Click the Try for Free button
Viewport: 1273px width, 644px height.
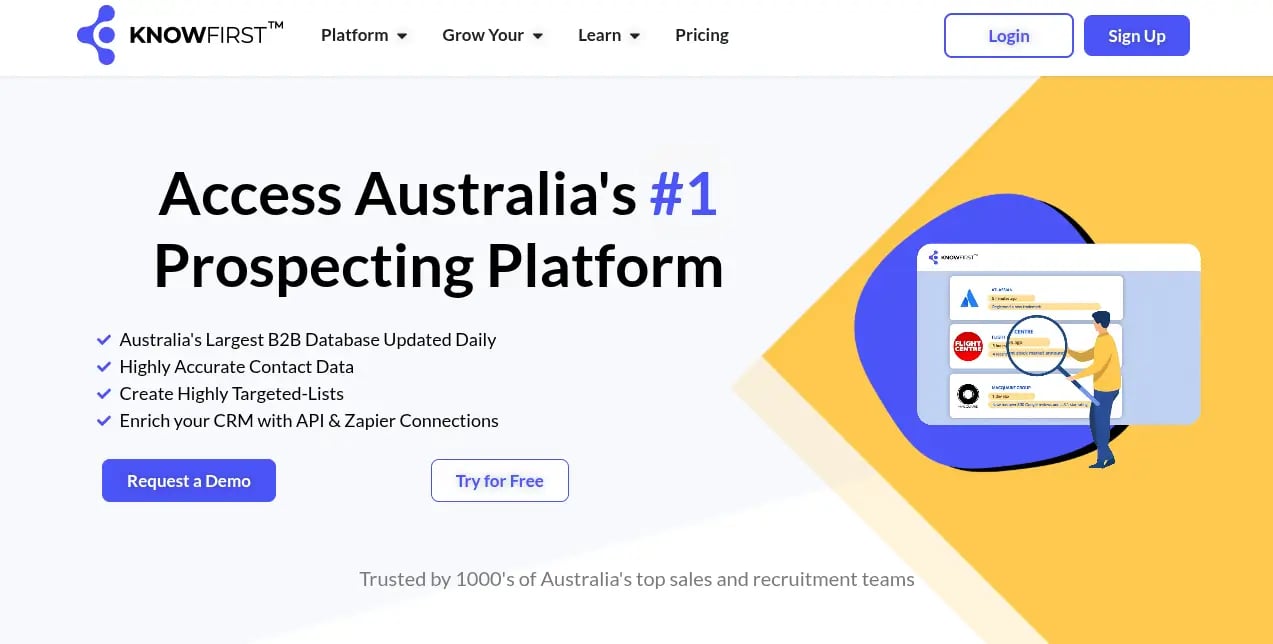pos(500,481)
